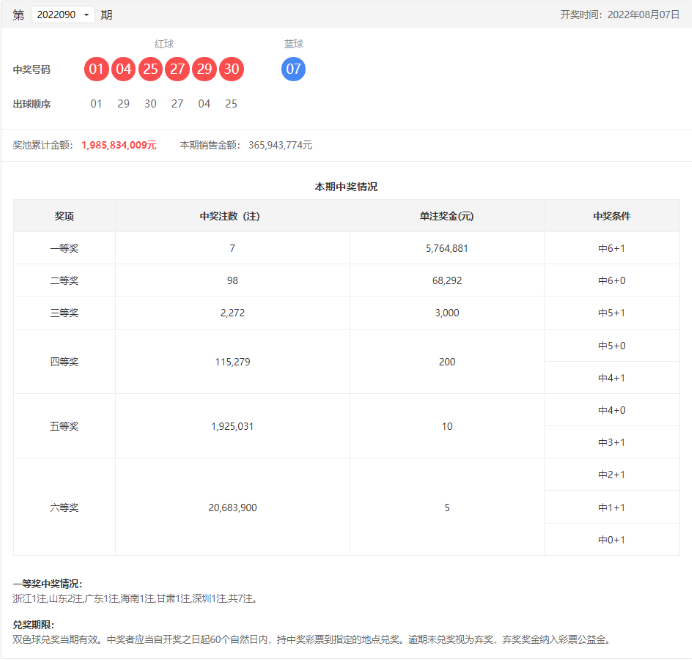This screenshot has height=660, width=692.
Task: Click the 兑奖期限 heading
Action: click(x=34, y=625)
